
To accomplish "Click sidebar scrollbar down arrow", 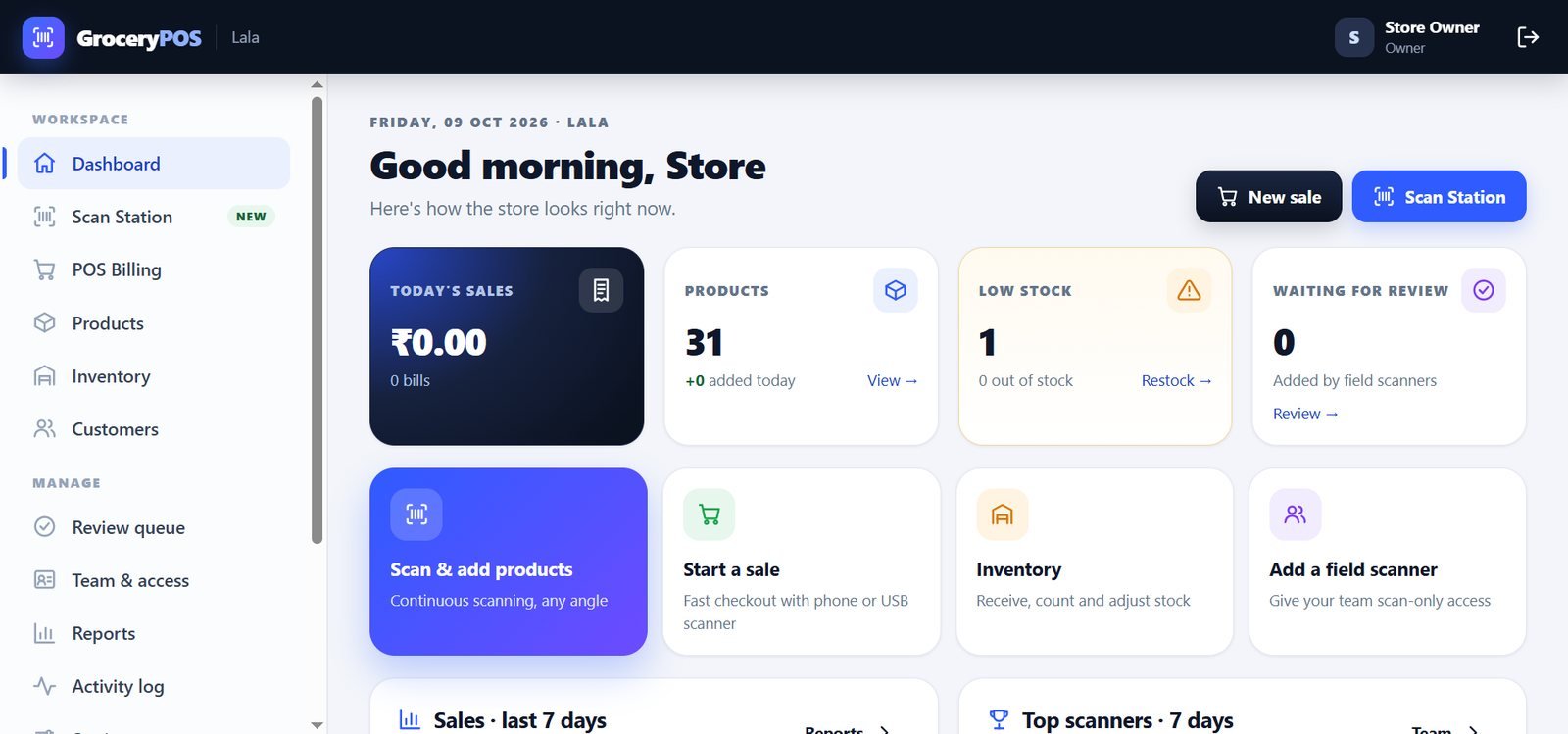I will (317, 725).
